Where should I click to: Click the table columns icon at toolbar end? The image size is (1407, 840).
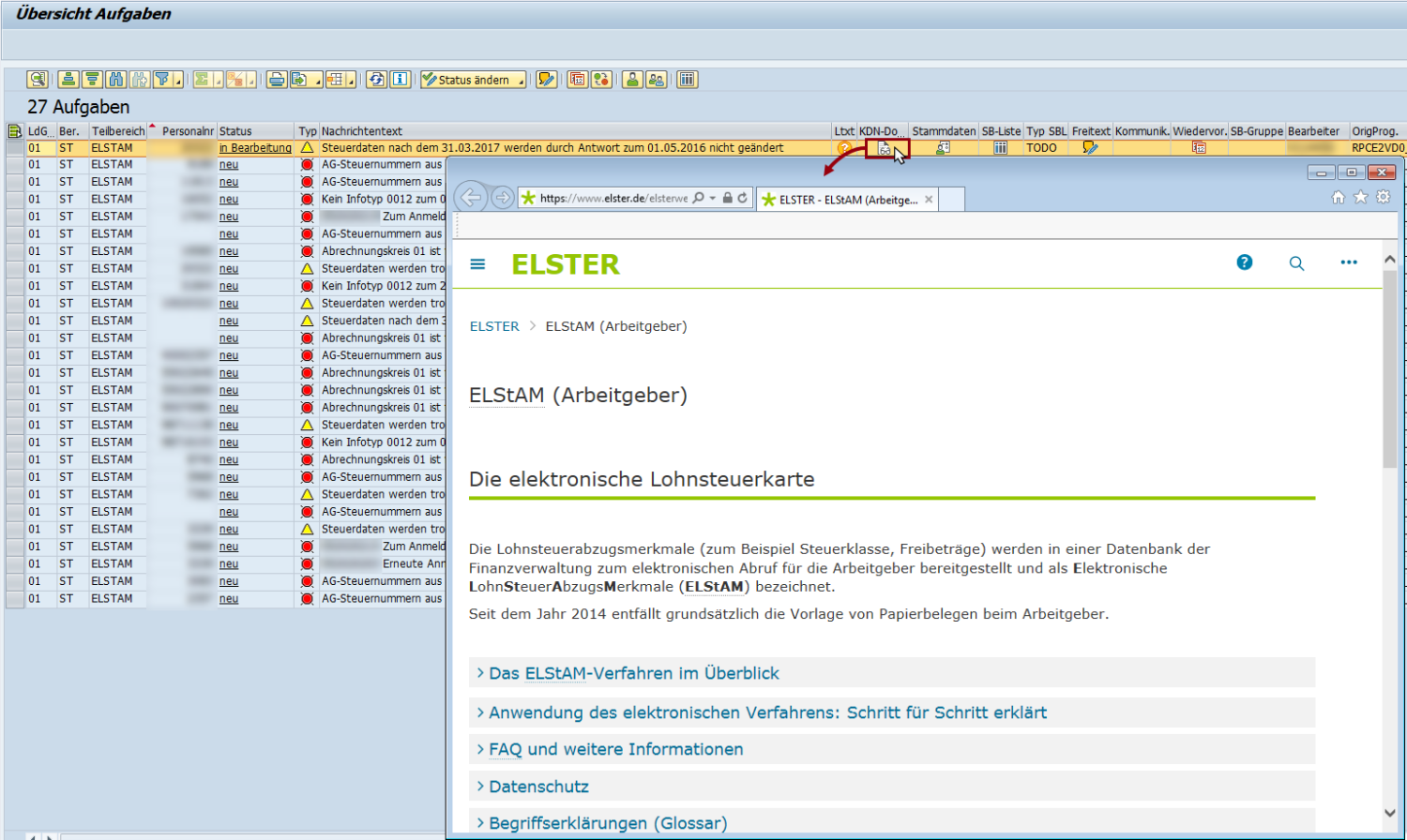click(x=688, y=80)
